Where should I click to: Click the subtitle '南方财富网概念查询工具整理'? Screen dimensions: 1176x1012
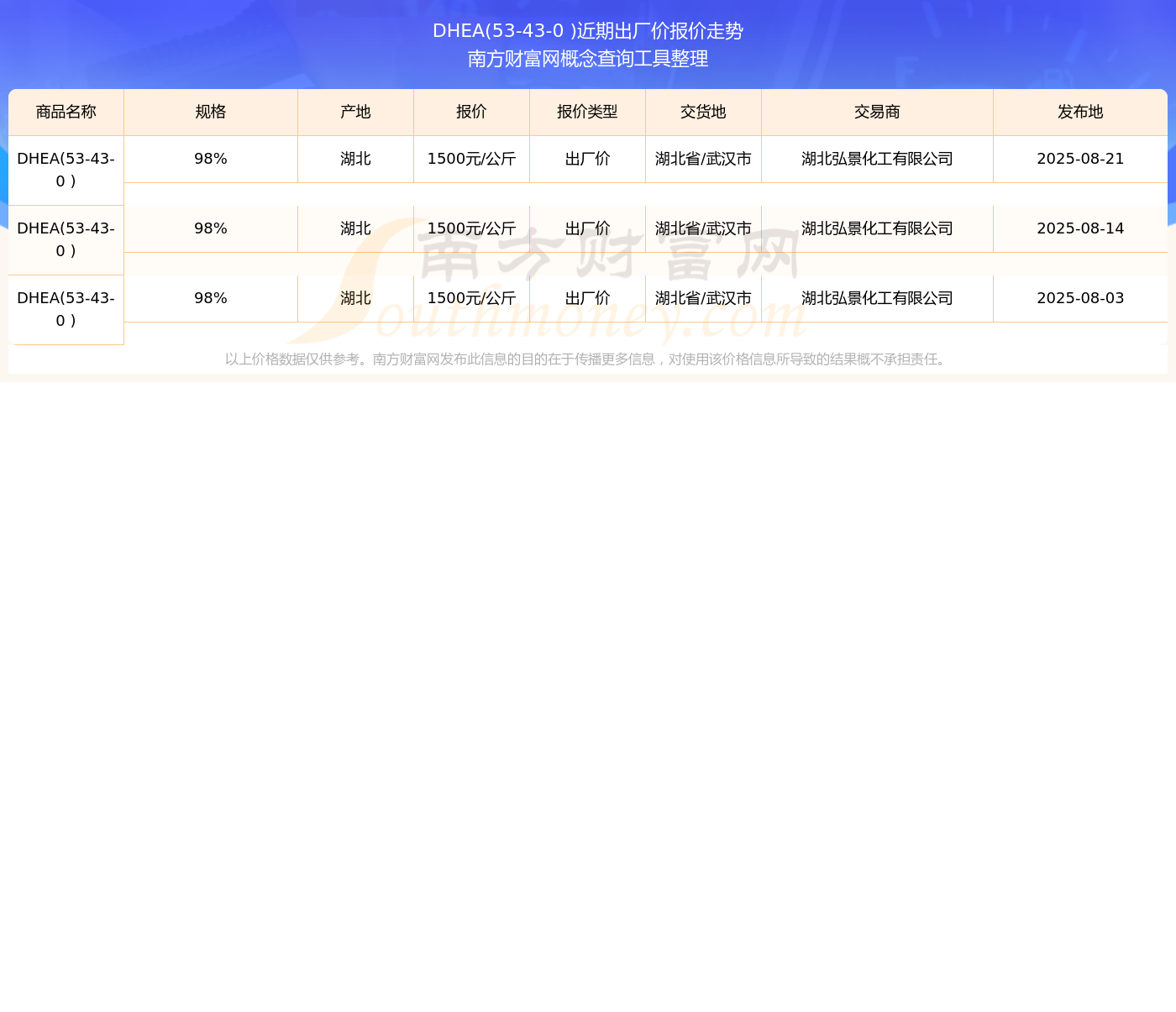588,59
